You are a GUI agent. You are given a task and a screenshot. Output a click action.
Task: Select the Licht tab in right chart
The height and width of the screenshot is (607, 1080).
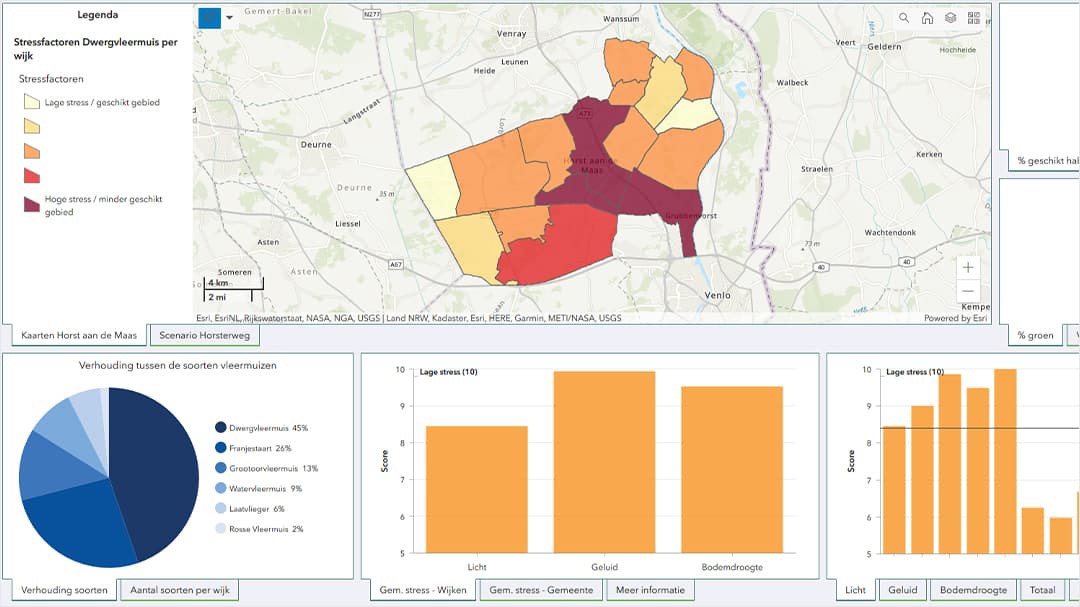pyautogui.click(x=855, y=590)
